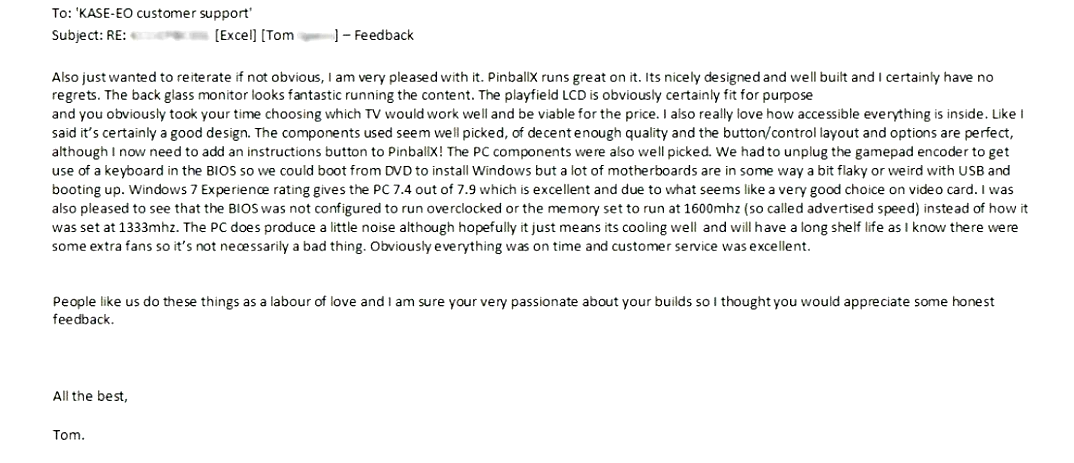Screen dimensions: 1074x463
Task: Click the blurred text after 'RE:'
Action: coord(169,35)
